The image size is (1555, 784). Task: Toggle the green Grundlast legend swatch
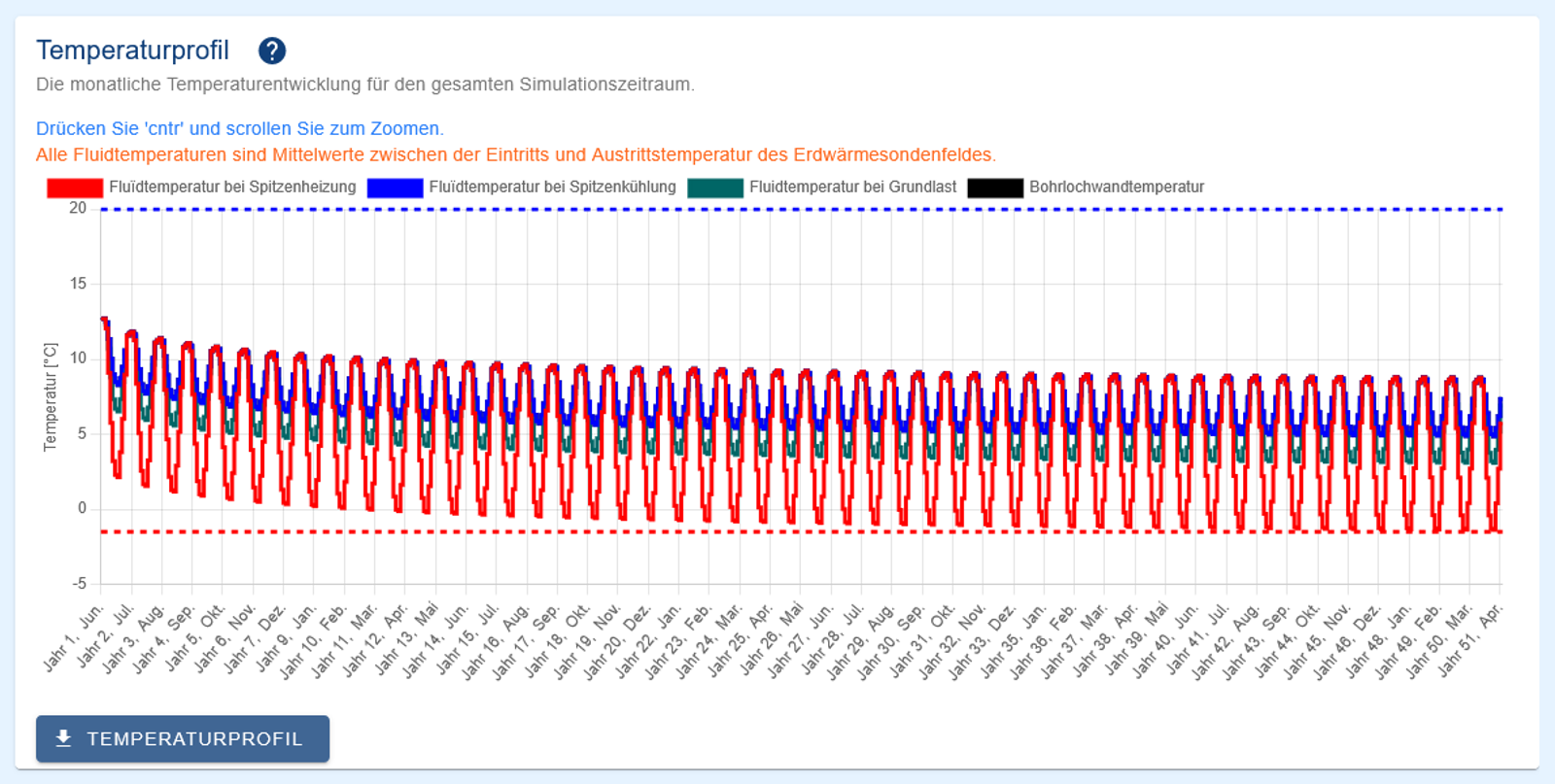[x=715, y=187]
